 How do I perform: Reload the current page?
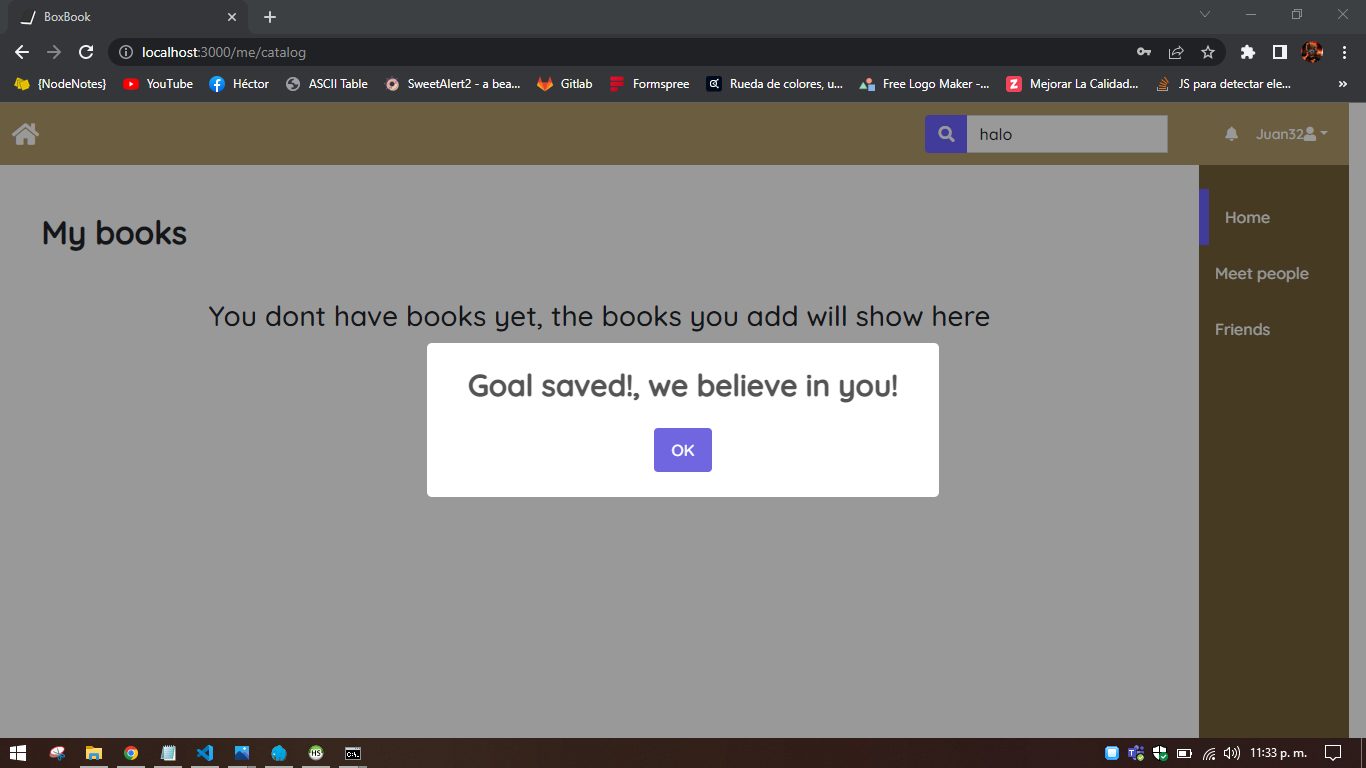pyautogui.click(x=87, y=52)
